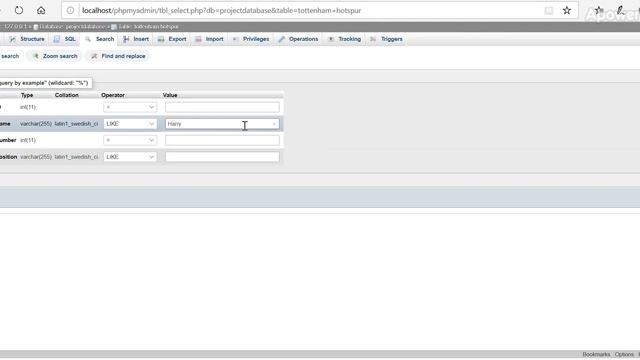
Task: Click latin1_swedish_ci collation in position row
Action: (76, 157)
